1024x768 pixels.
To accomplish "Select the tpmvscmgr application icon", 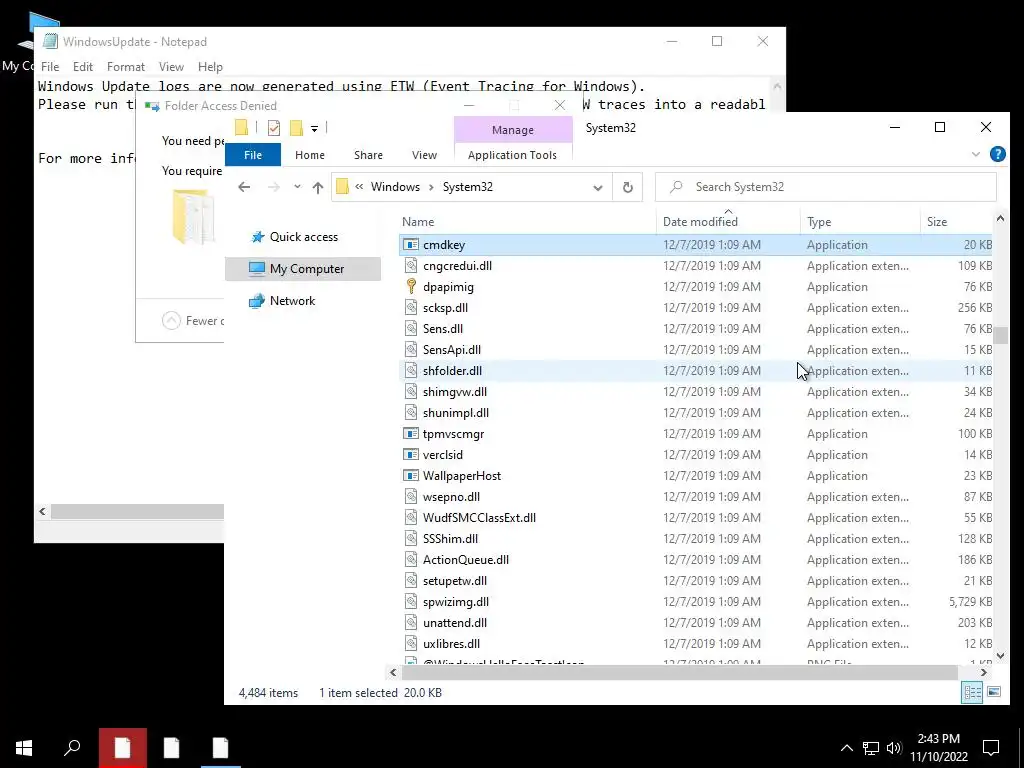I will 411,434.
